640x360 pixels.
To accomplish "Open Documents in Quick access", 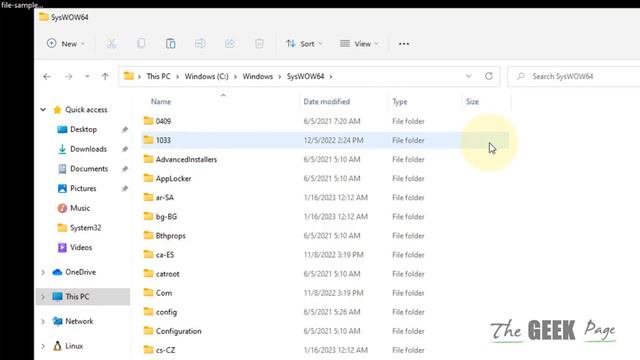I will pyautogui.click(x=89, y=169).
